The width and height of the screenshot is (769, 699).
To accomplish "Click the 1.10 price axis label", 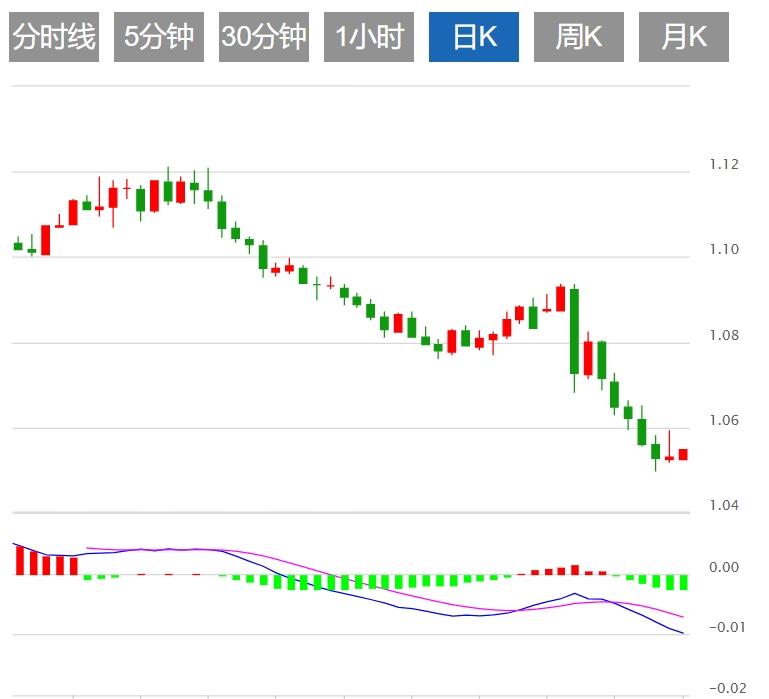I will [723, 250].
